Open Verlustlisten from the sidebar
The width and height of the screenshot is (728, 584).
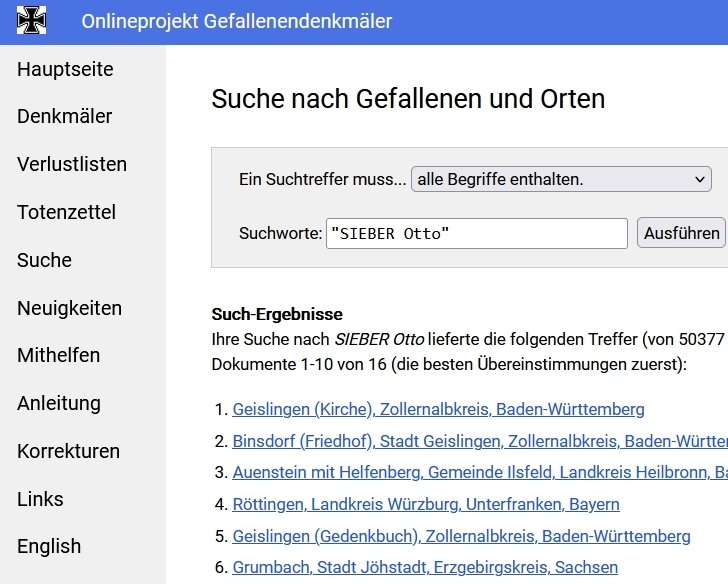click(x=72, y=164)
